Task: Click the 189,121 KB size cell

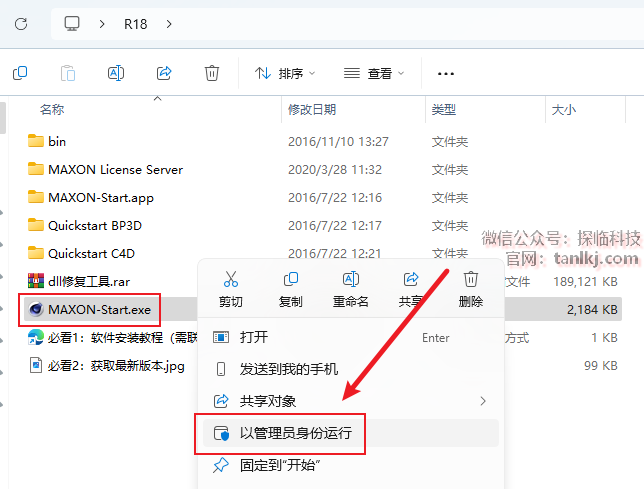Action: (585, 282)
